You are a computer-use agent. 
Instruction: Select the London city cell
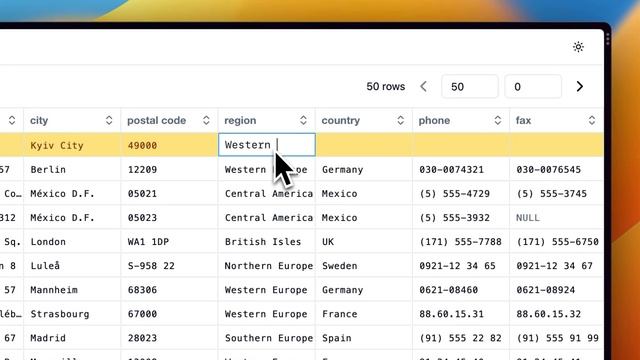coord(72,242)
